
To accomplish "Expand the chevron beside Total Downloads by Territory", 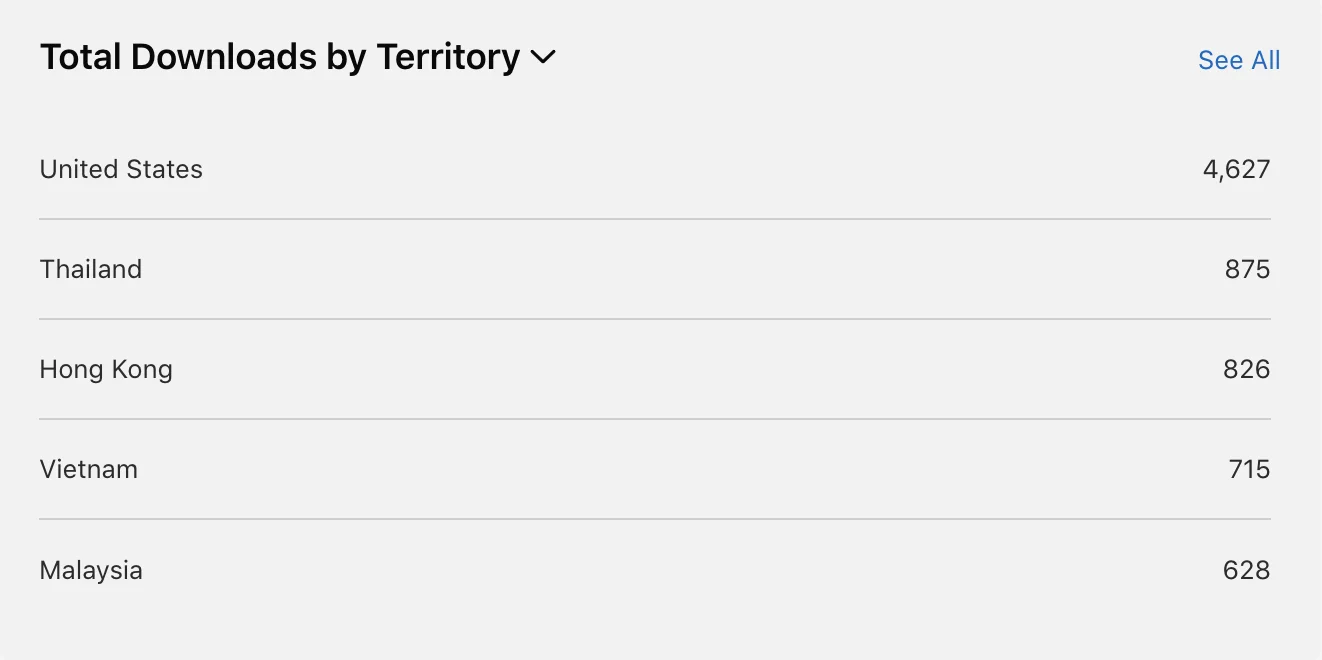I will coord(543,58).
